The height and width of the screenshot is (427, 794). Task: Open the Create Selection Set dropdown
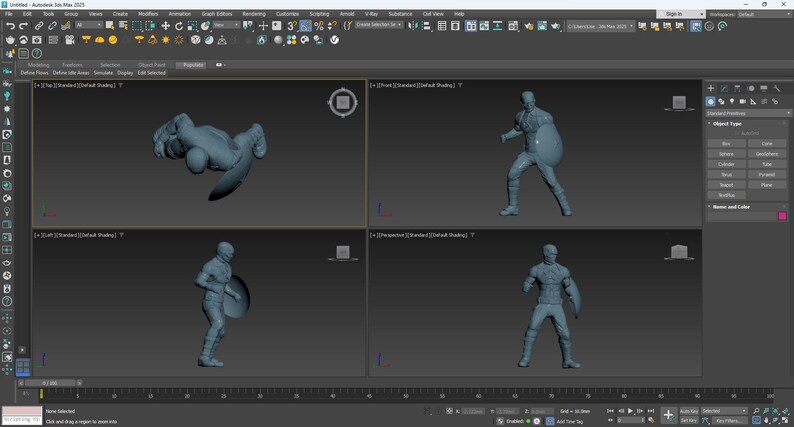click(x=379, y=24)
